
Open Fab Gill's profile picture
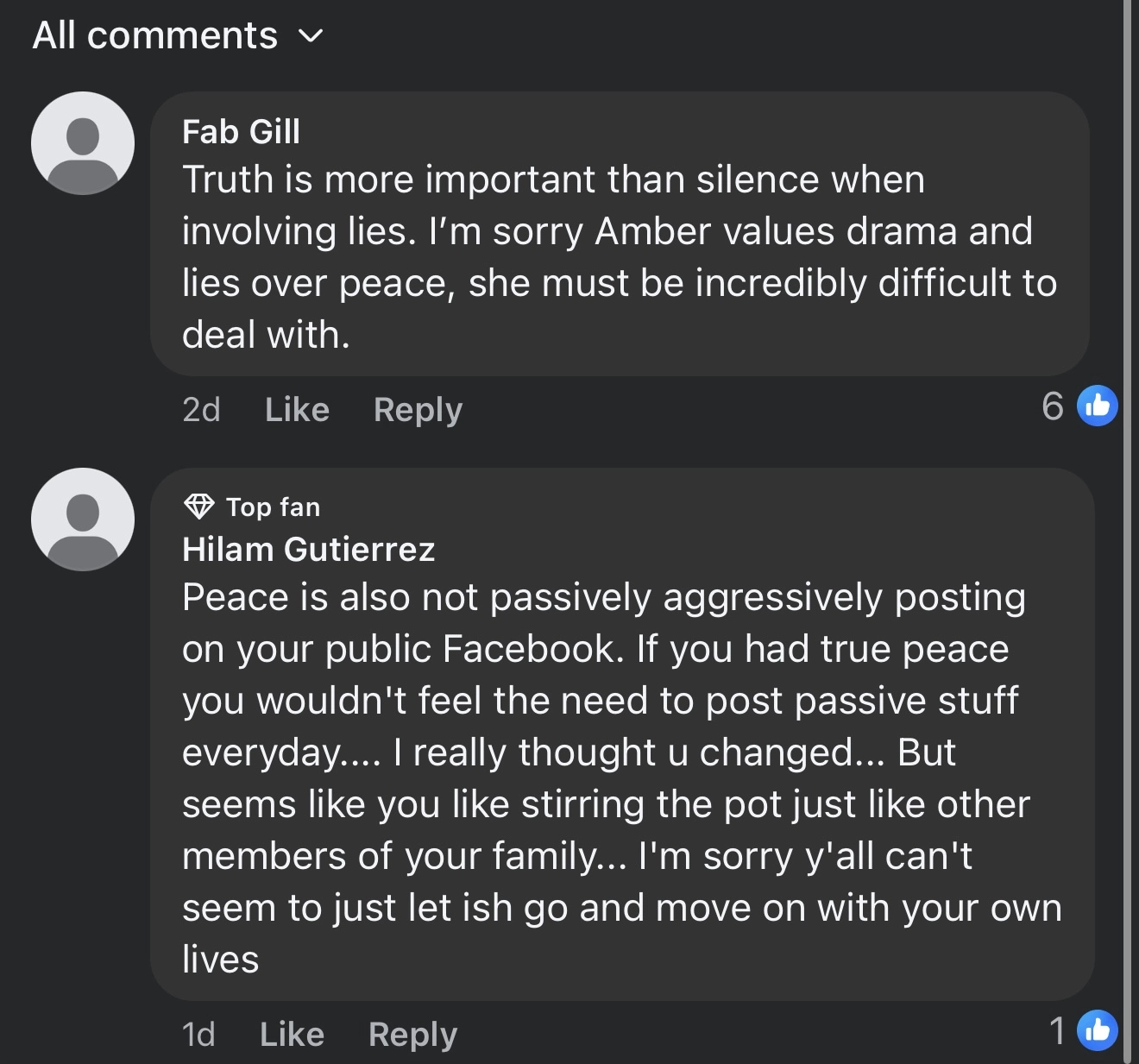(x=83, y=143)
